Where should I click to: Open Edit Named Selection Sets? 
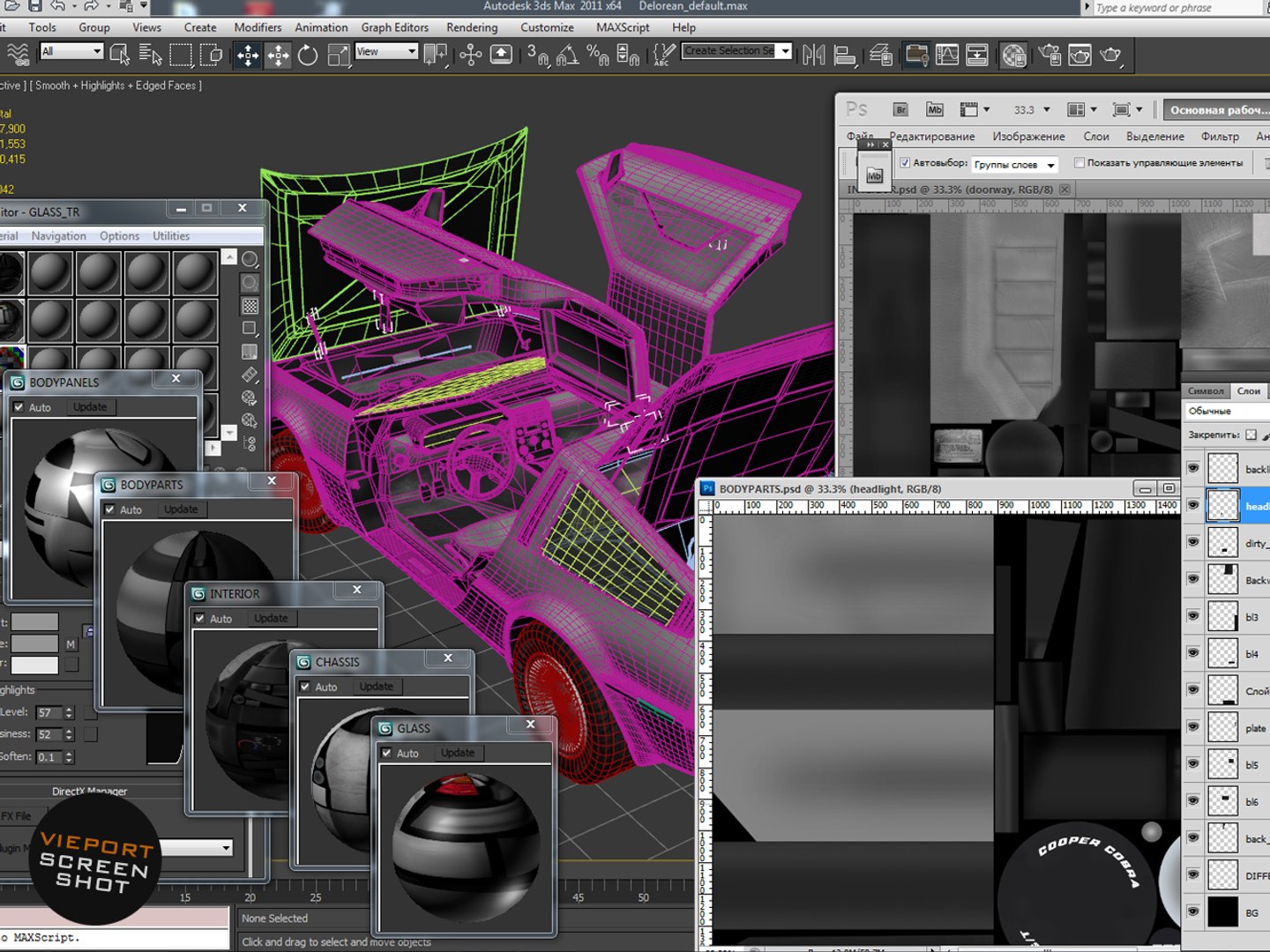662,56
